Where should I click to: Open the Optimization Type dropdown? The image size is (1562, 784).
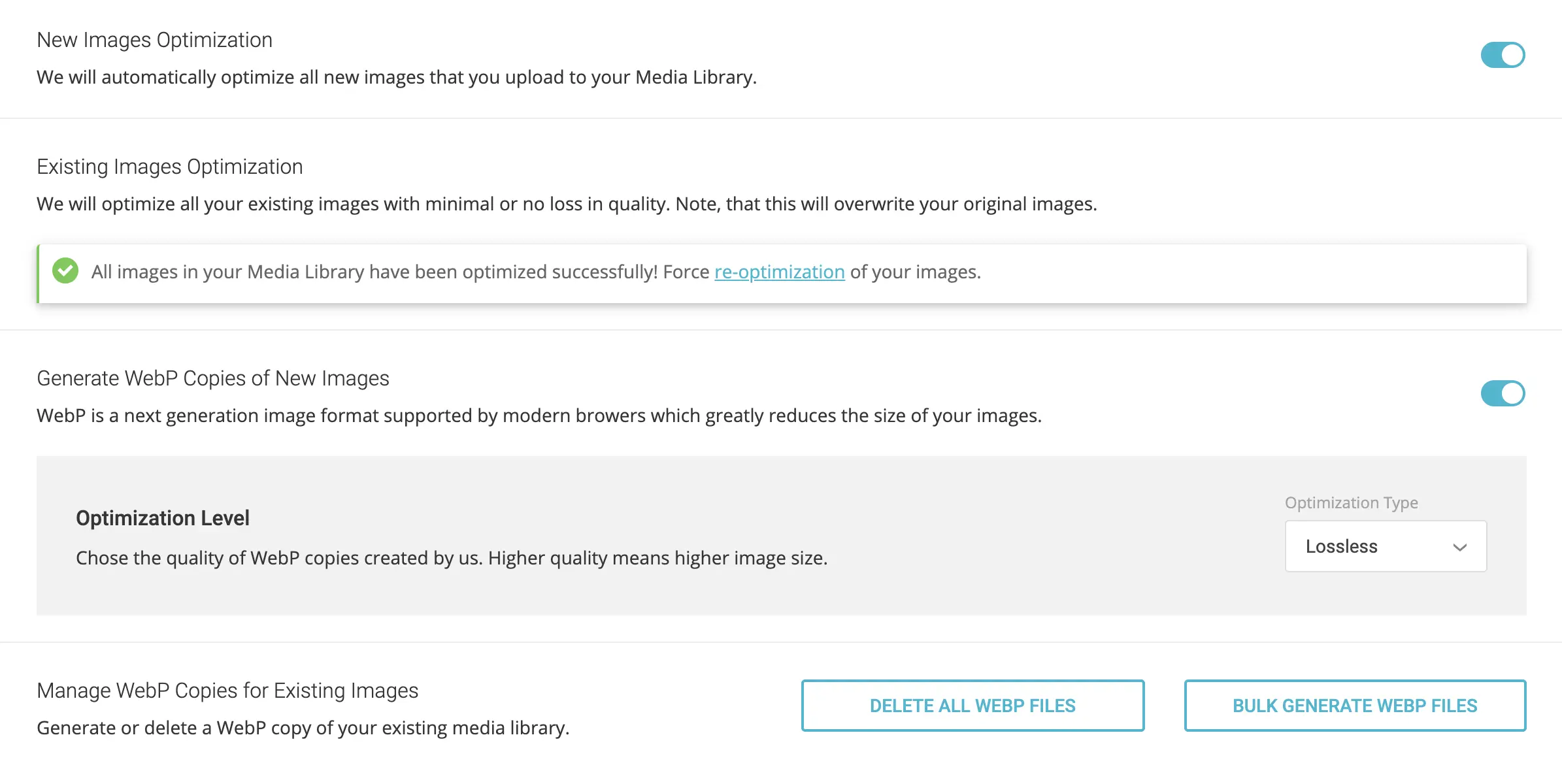tap(1386, 546)
